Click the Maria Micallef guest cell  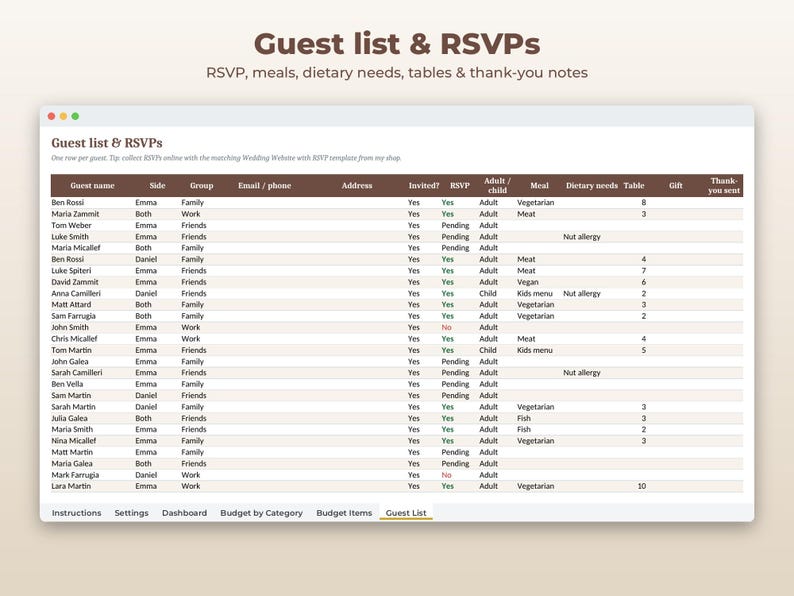[x=75, y=248]
